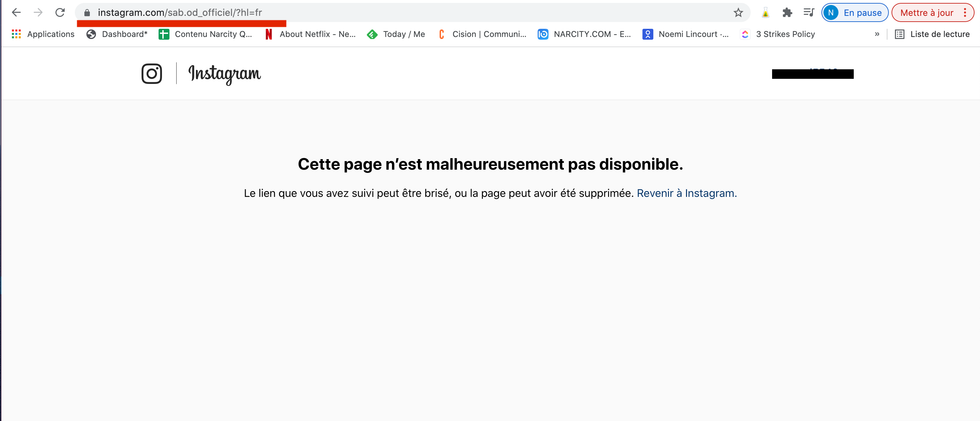Click the yellow extension icon in toolbar
The width and height of the screenshot is (980, 421).
(x=765, y=13)
